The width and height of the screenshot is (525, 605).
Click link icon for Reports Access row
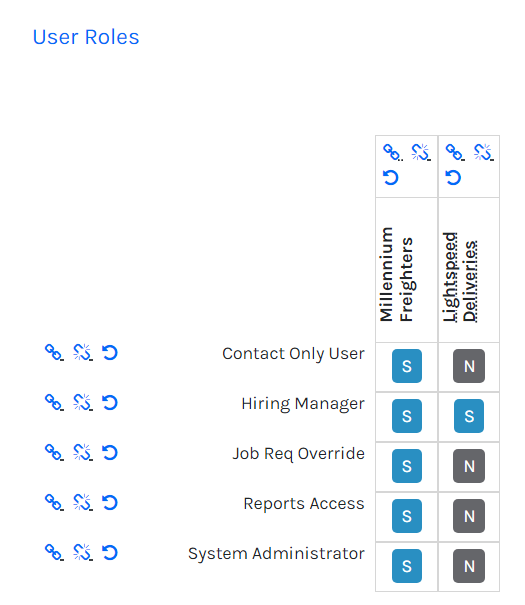click(54, 502)
